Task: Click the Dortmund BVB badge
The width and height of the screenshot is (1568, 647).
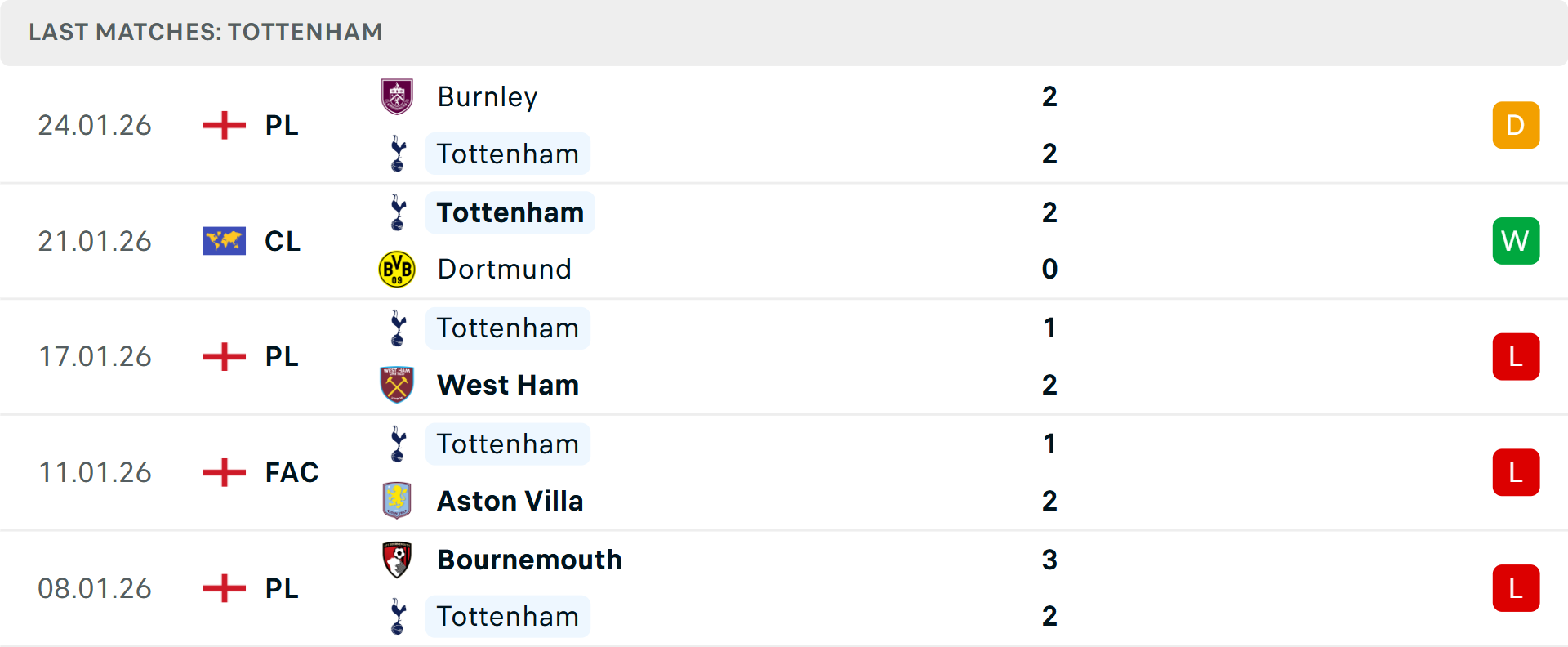Action: click(x=398, y=269)
